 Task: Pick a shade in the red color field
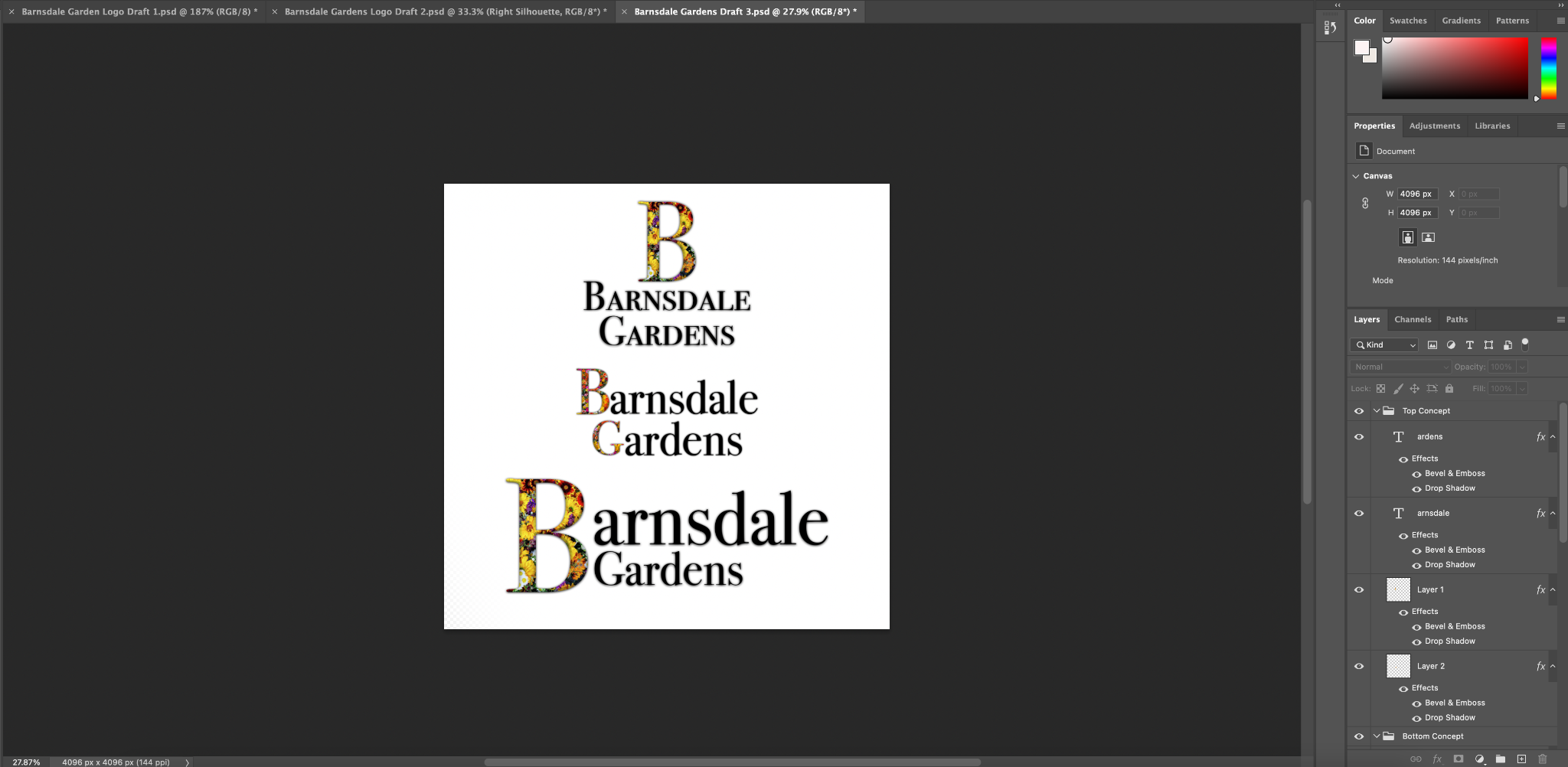pyautogui.click(x=1455, y=69)
